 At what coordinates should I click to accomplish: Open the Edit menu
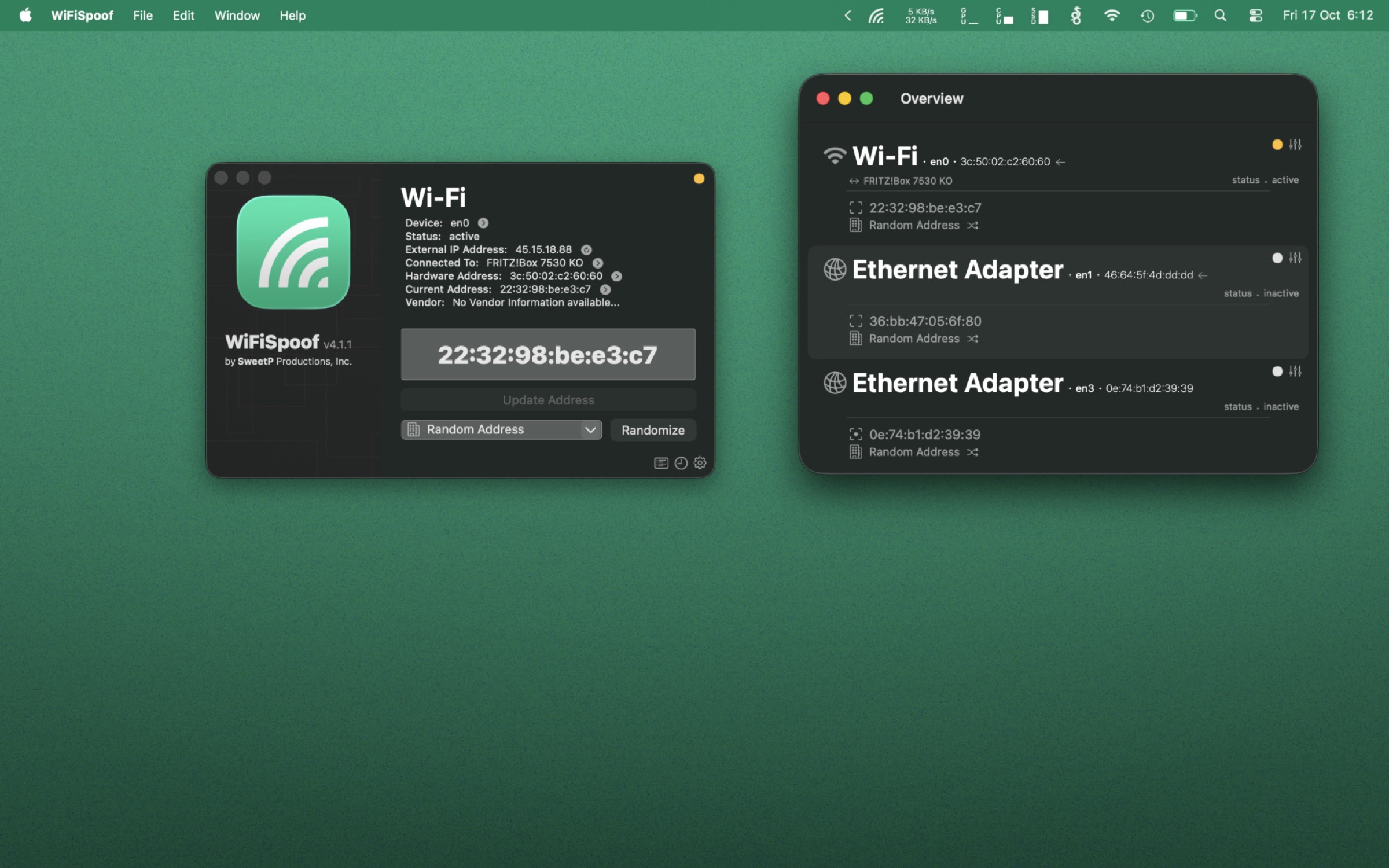coord(183,16)
